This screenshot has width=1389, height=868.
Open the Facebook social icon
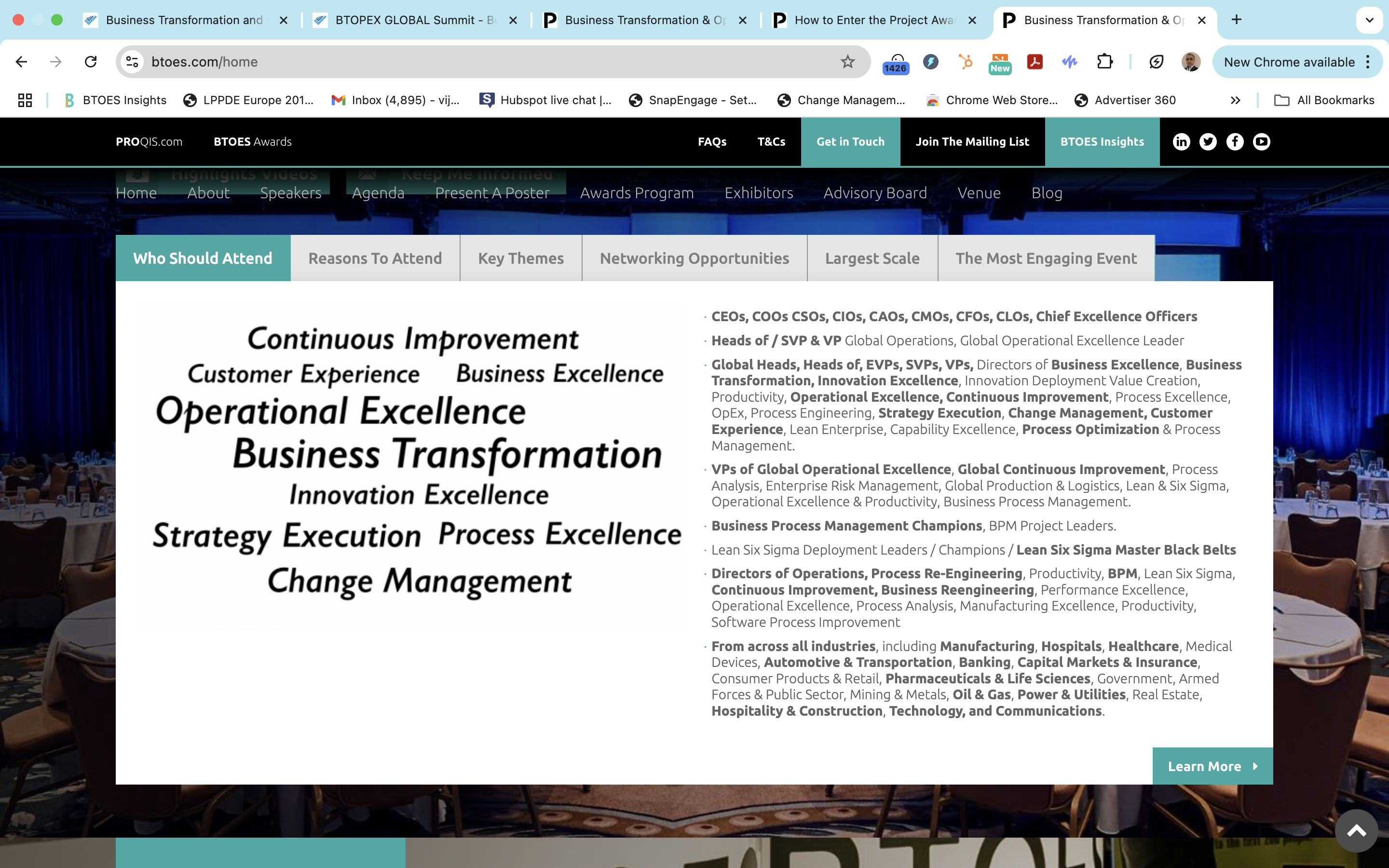click(x=1235, y=142)
